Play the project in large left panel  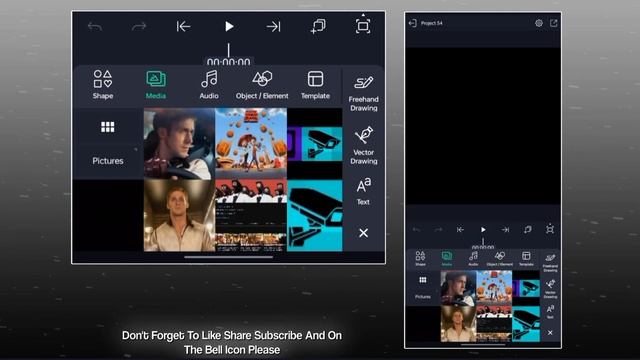pos(229,27)
